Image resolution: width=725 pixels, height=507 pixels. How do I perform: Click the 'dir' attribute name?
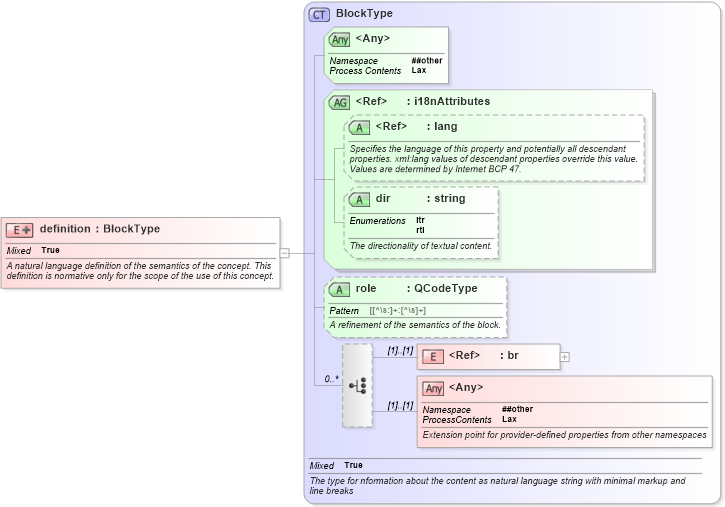coord(383,198)
